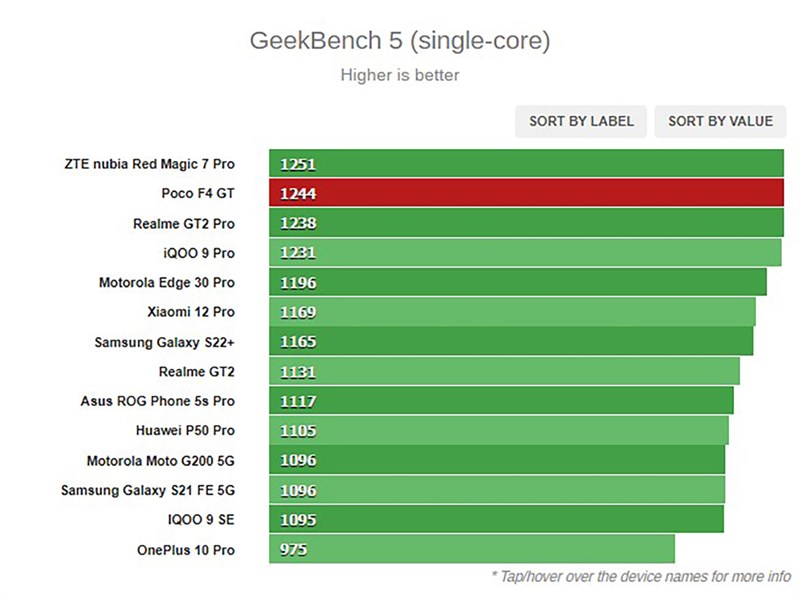The width and height of the screenshot is (800, 594).
Task: Click the iQOO 9 Pro device name
Action: 198,253
